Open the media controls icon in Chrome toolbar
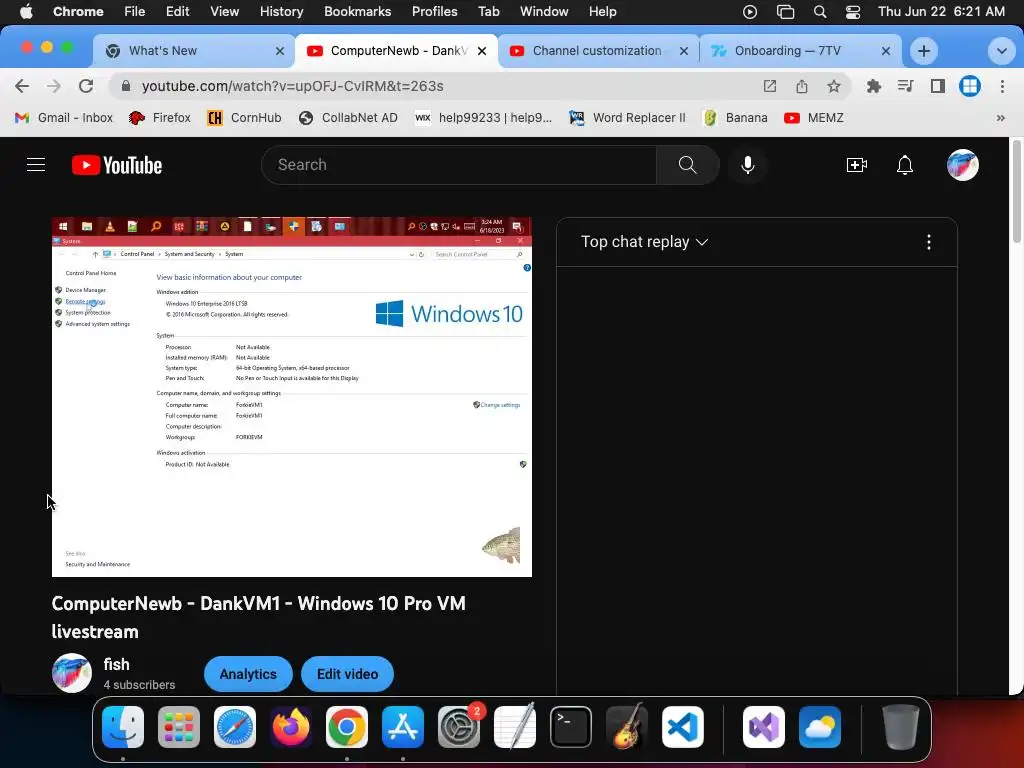 (x=905, y=86)
